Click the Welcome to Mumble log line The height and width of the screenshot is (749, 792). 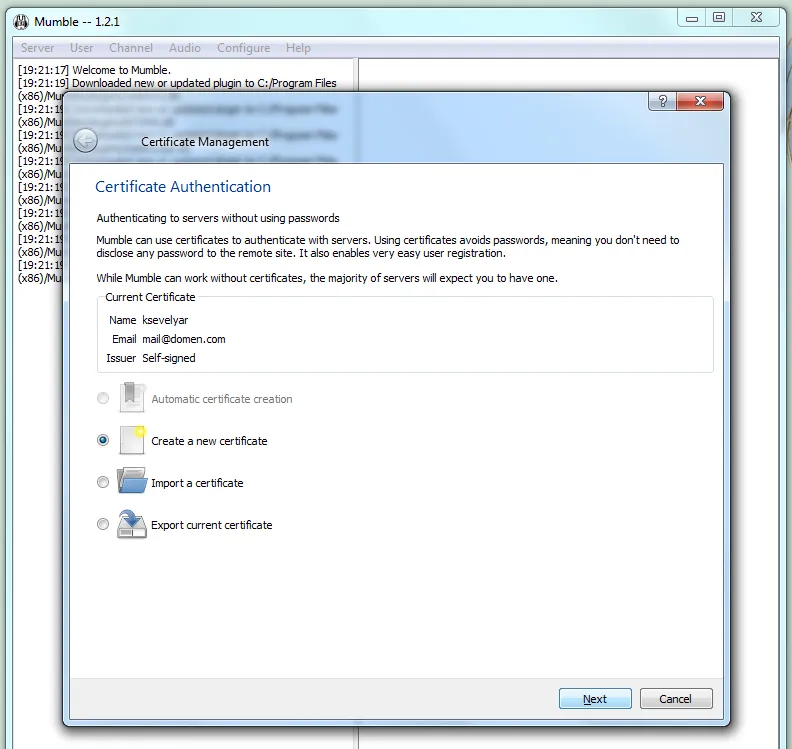pos(94,70)
